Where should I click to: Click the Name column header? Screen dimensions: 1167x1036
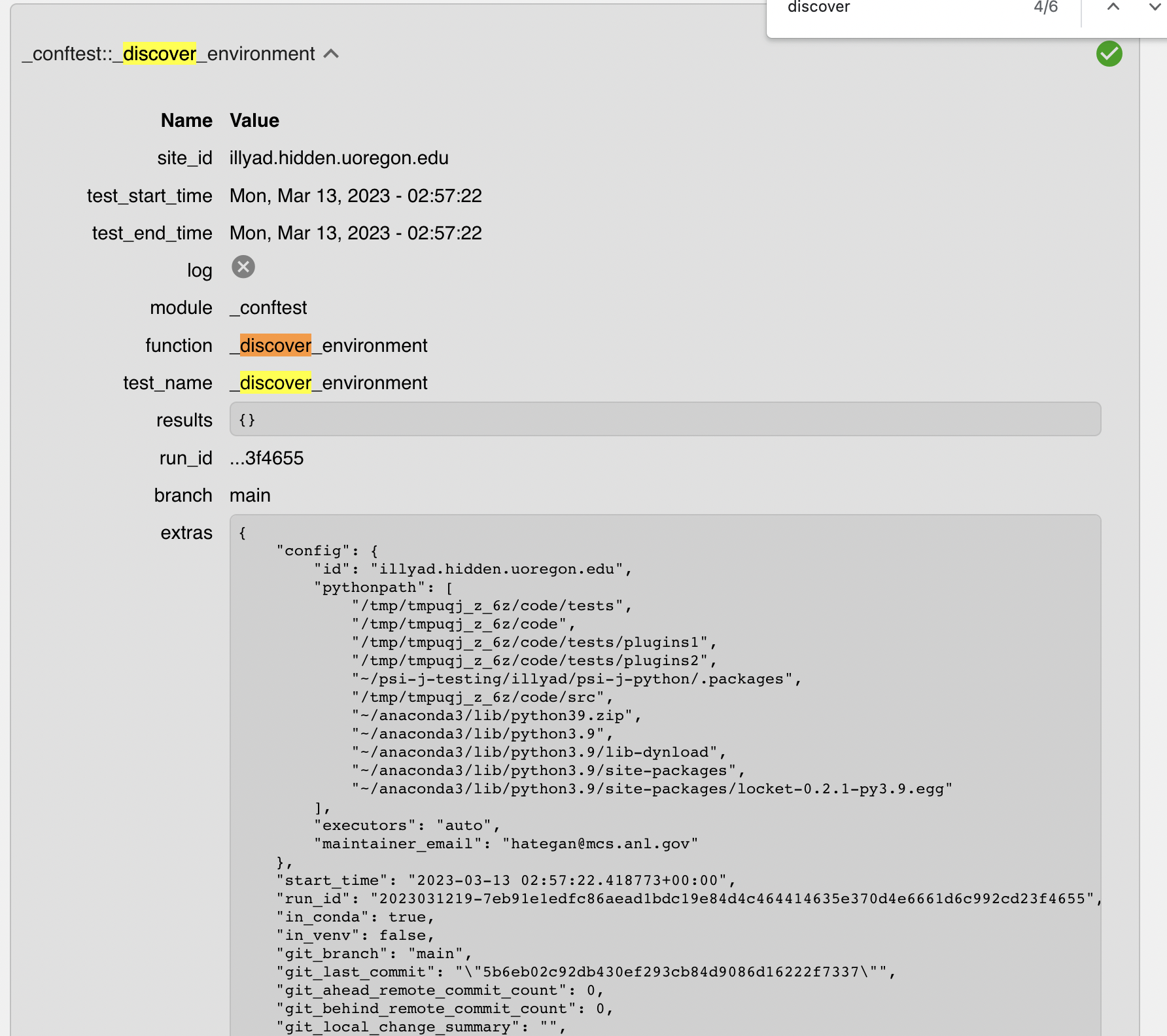pyautogui.click(x=186, y=120)
